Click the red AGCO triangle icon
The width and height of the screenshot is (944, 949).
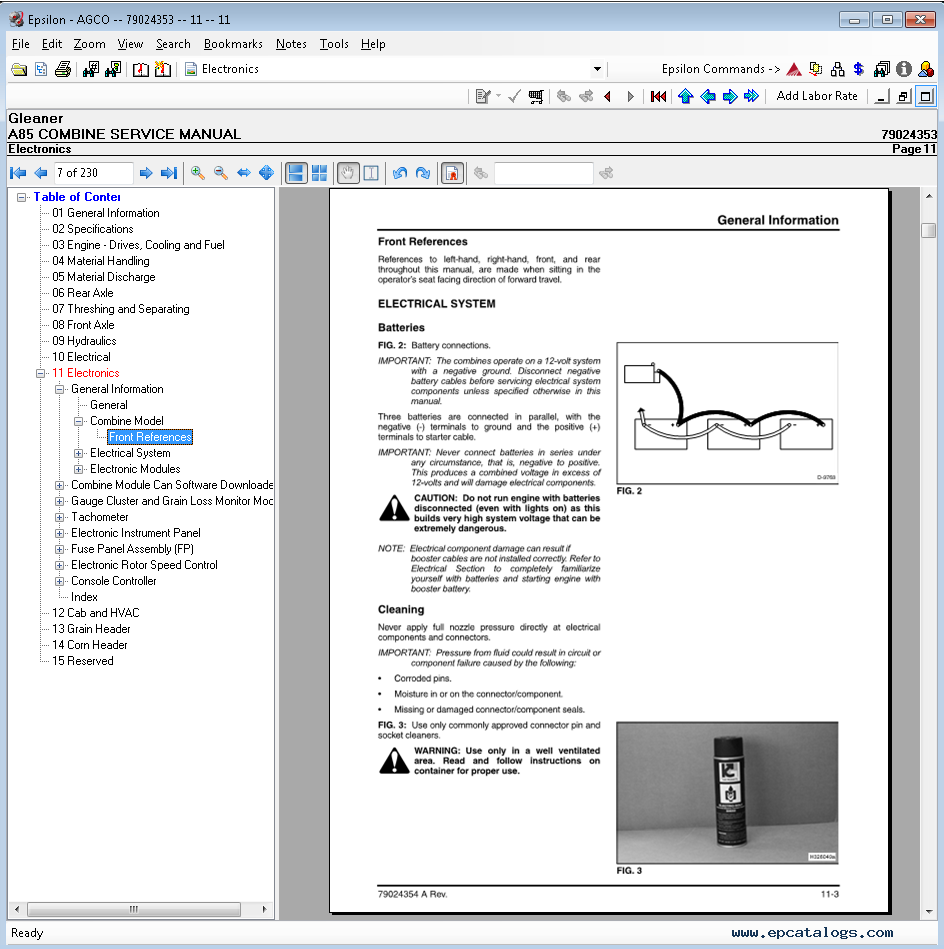[x=794, y=70]
